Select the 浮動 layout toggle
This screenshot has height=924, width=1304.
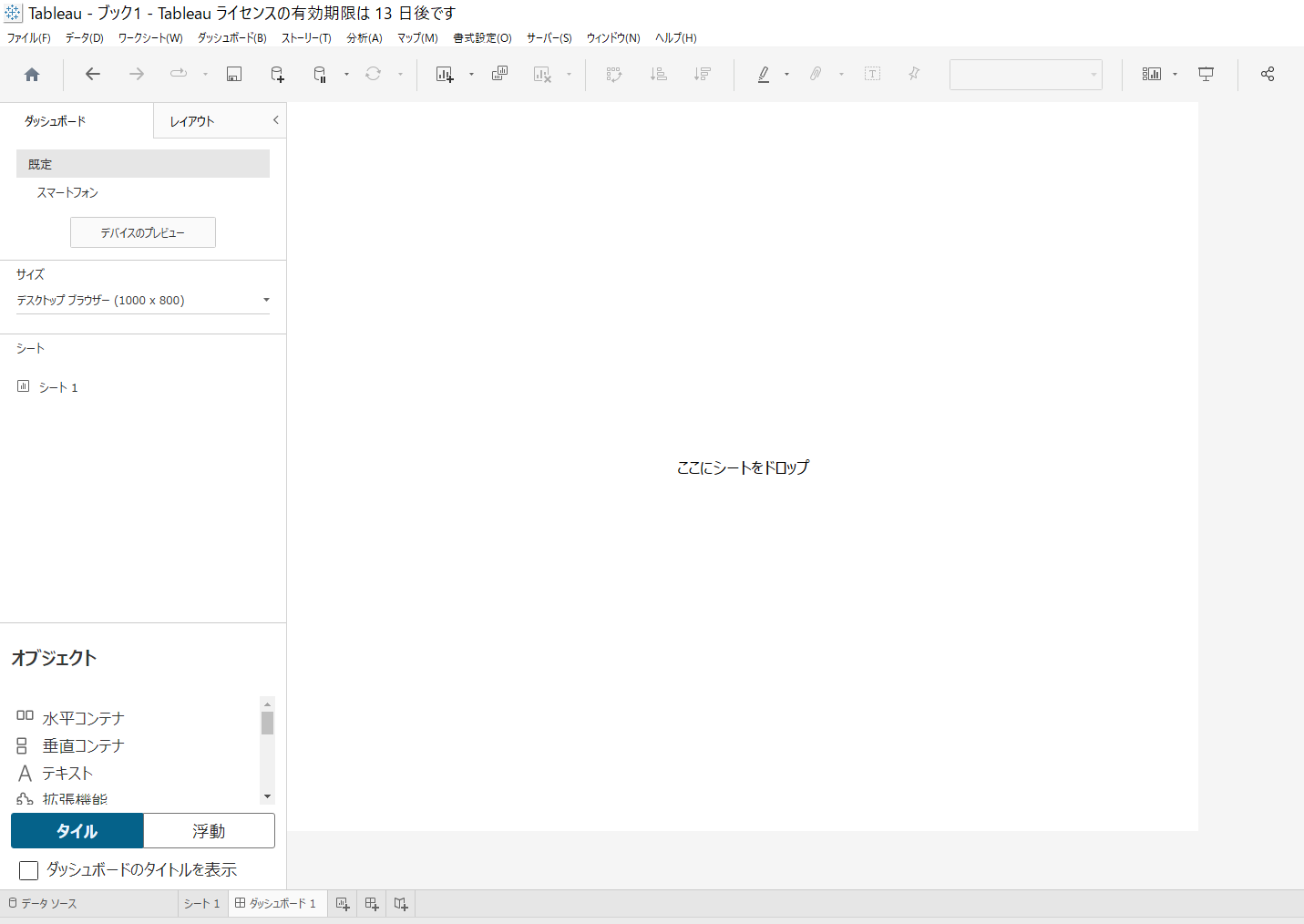coord(209,831)
